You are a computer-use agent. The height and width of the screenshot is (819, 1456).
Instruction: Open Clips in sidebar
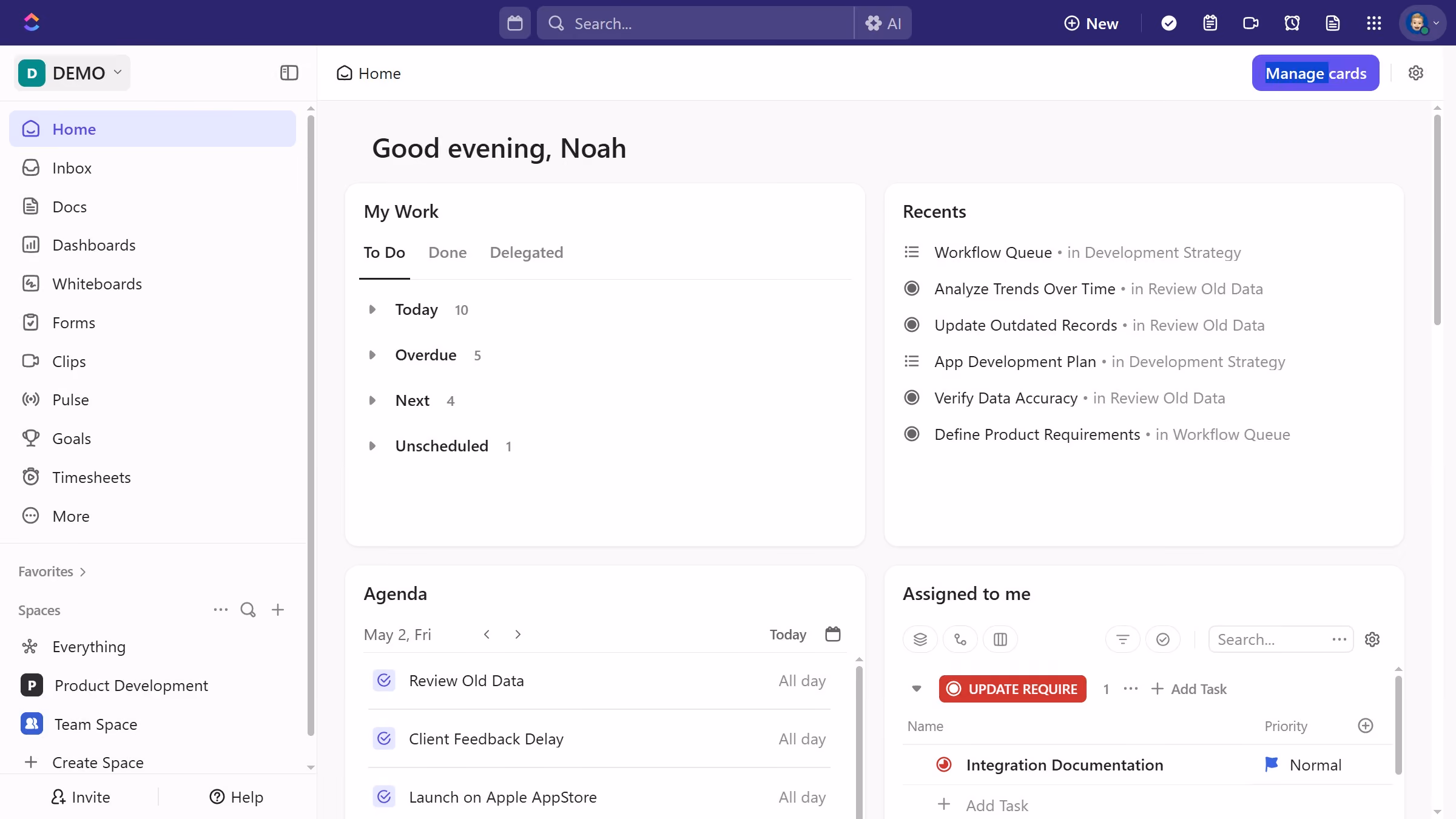click(x=152, y=361)
